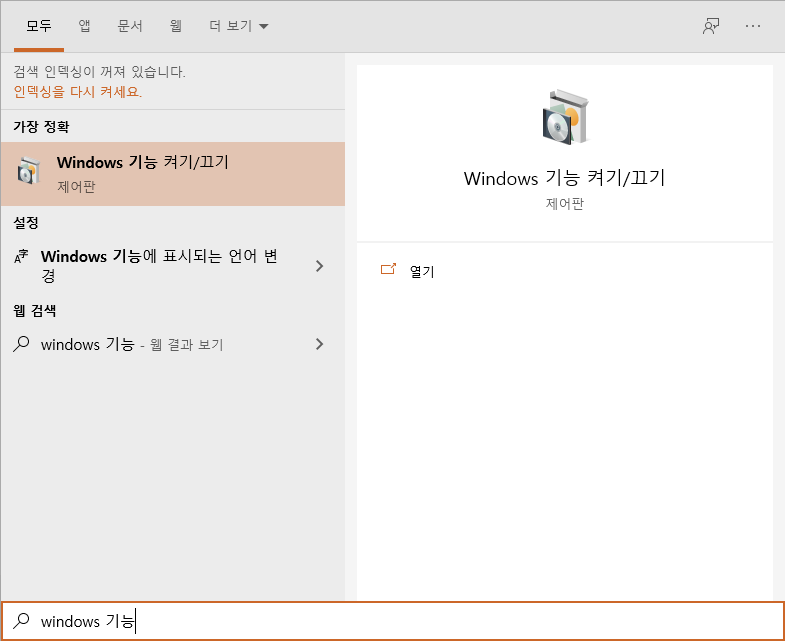Select windows 기능 - 웹 결과 보기
The image size is (785, 641).
173,344
